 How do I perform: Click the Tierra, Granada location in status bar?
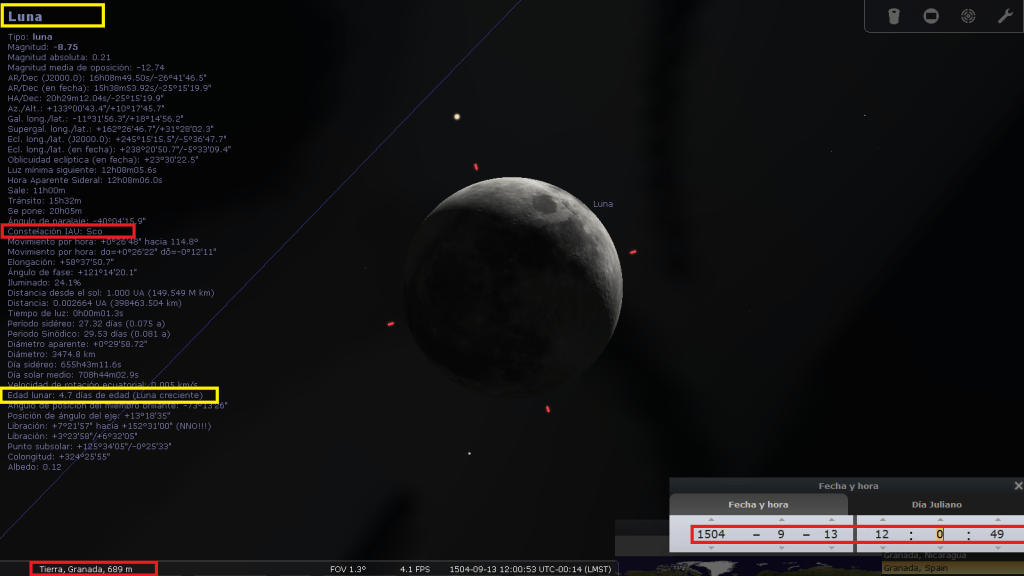pos(93,568)
